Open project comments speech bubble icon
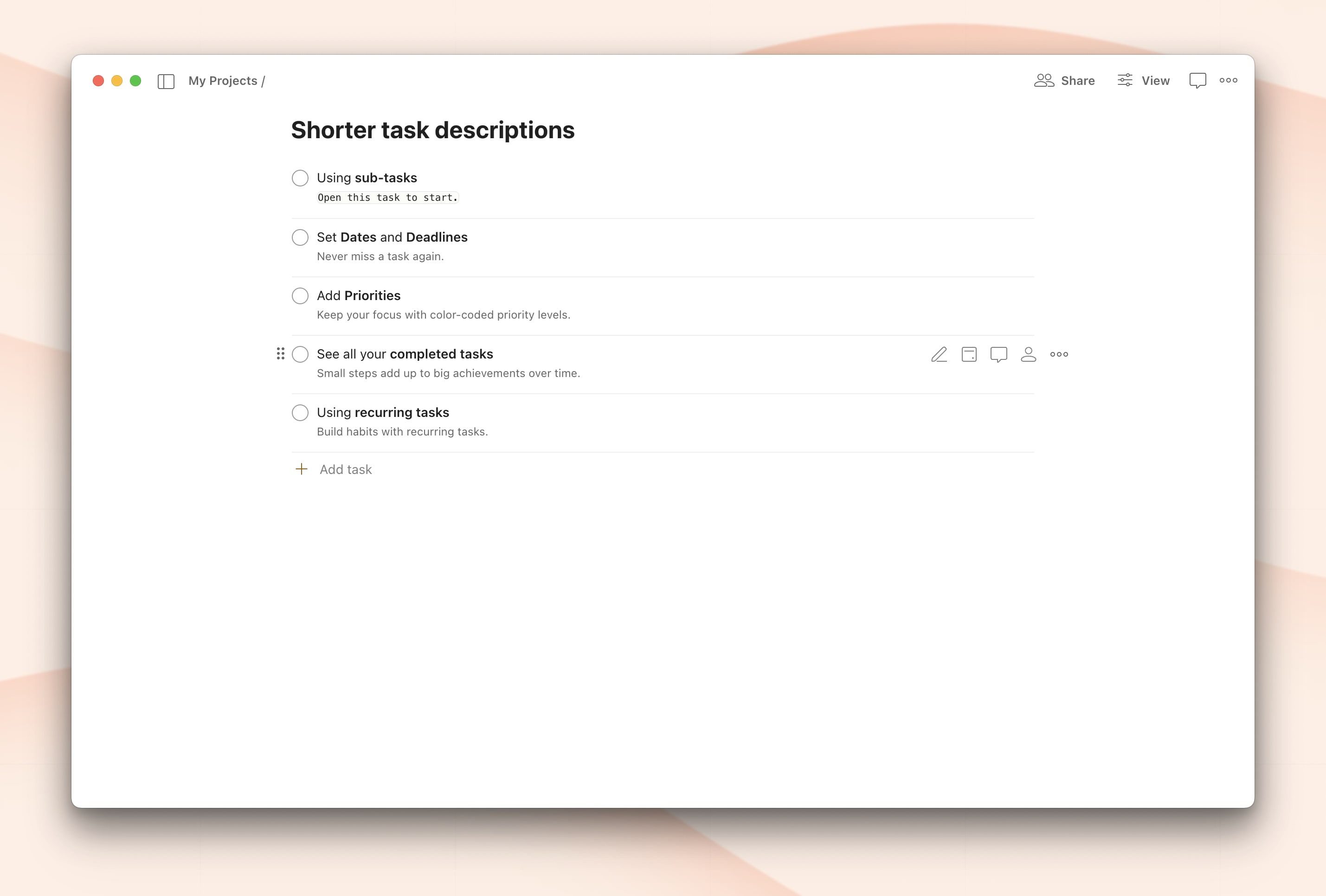Image resolution: width=1326 pixels, height=896 pixels. pyautogui.click(x=1197, y=80)
